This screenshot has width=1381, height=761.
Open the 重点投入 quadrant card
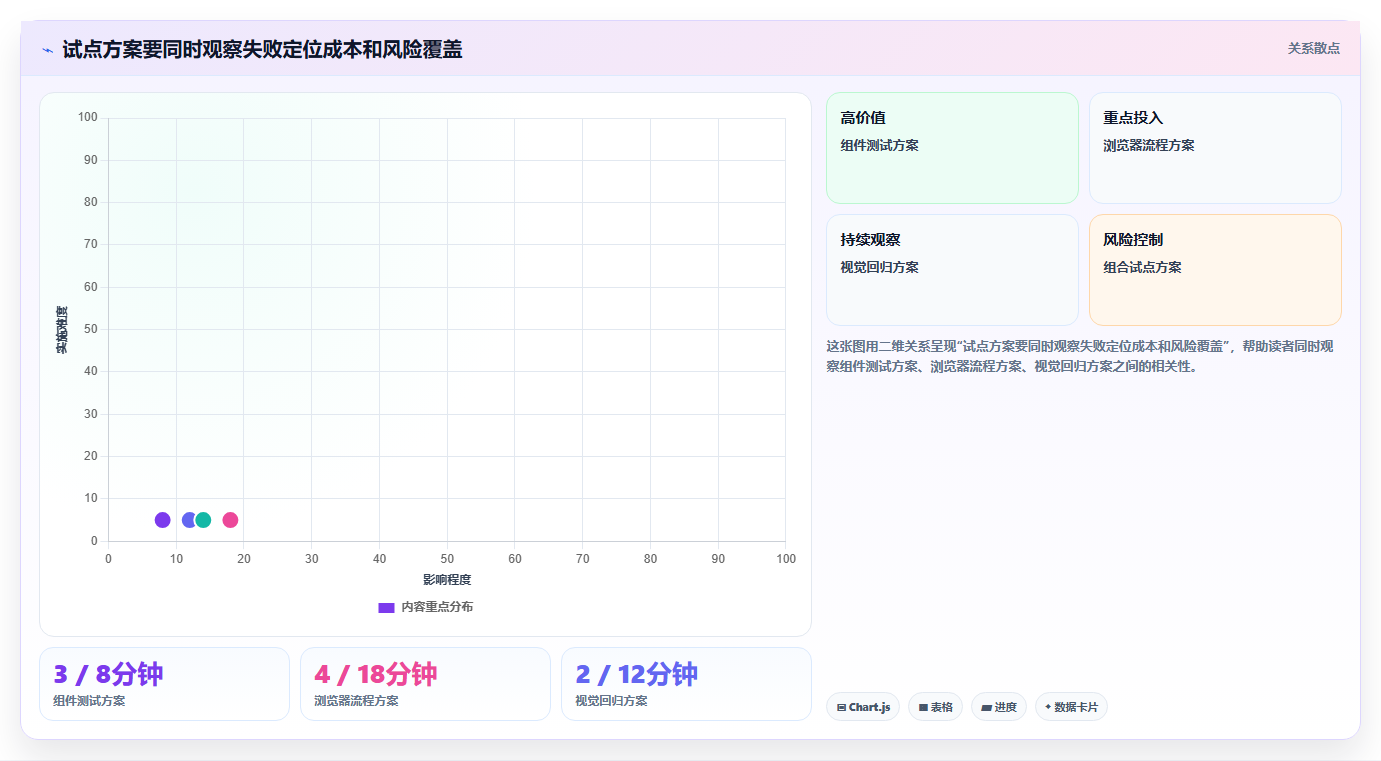click(x=1215, y=148)
